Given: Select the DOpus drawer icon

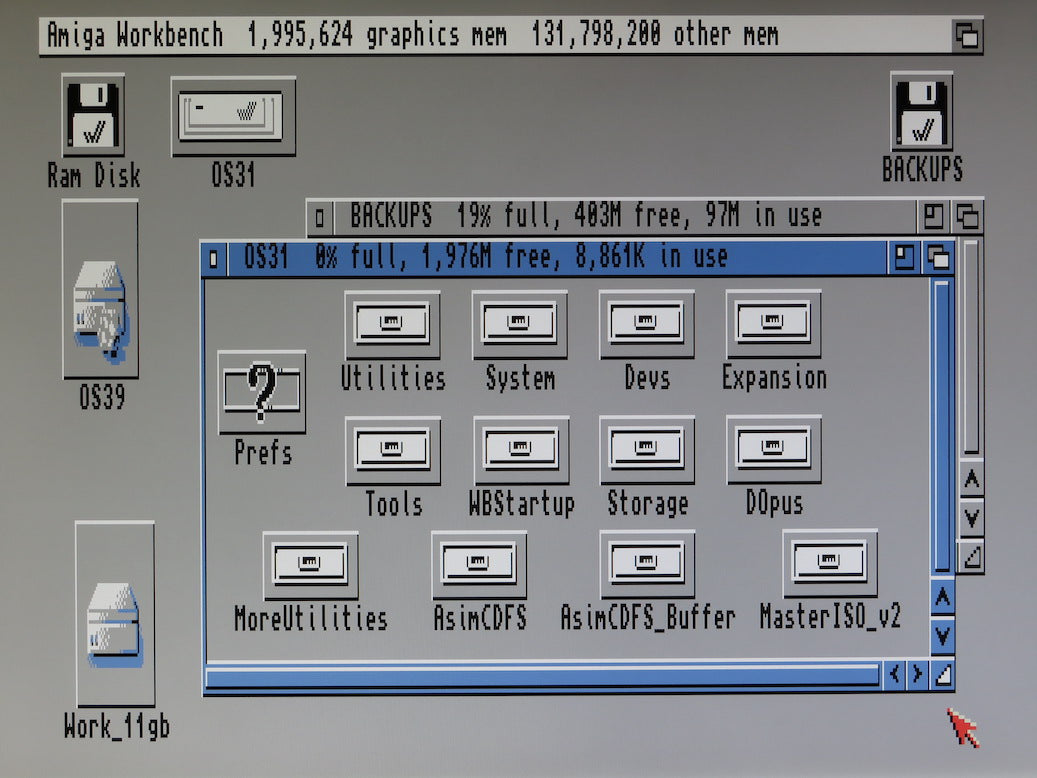Looking at the screenshot, I should [774, 449].
